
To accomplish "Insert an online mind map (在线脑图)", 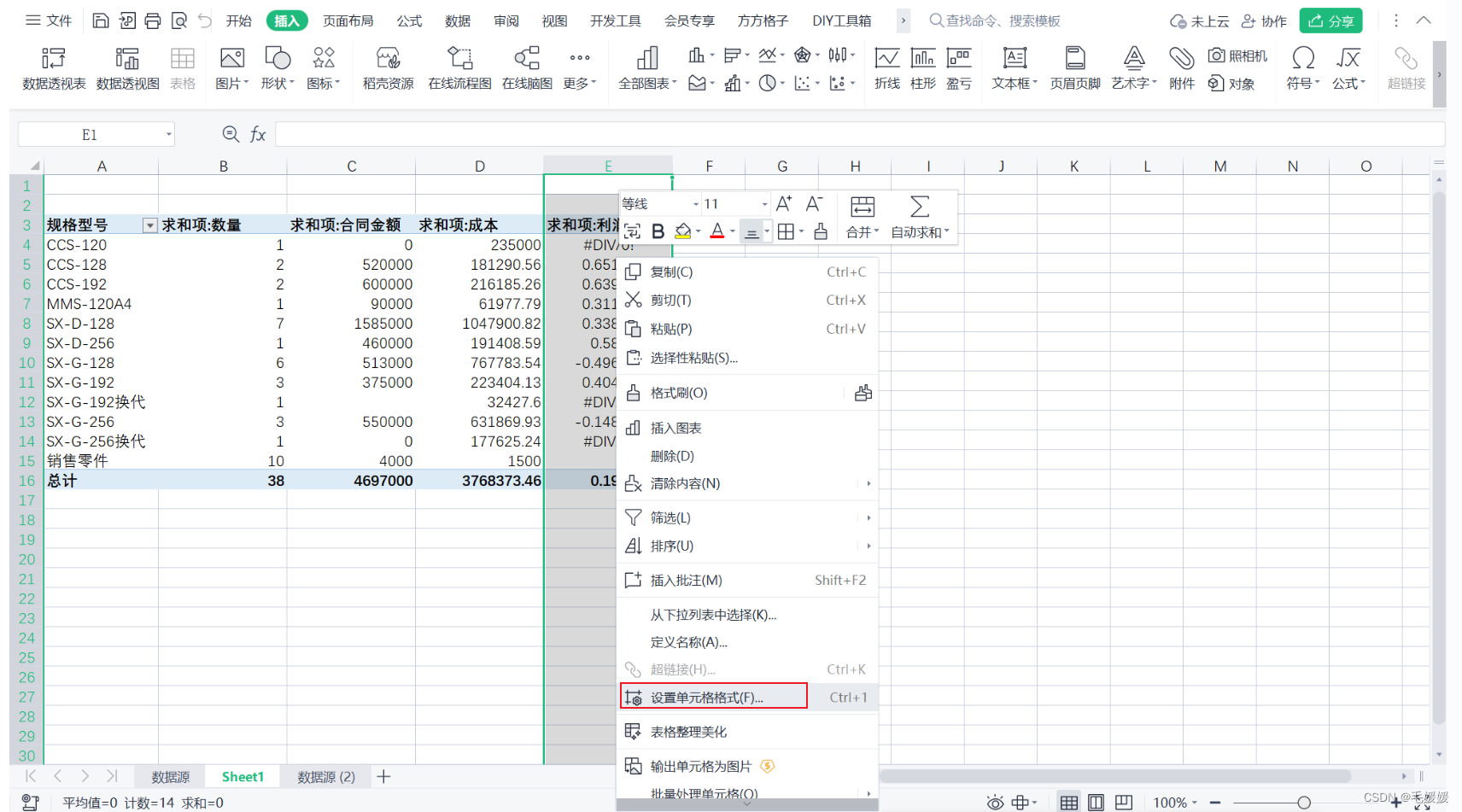I will click(527, 68).
